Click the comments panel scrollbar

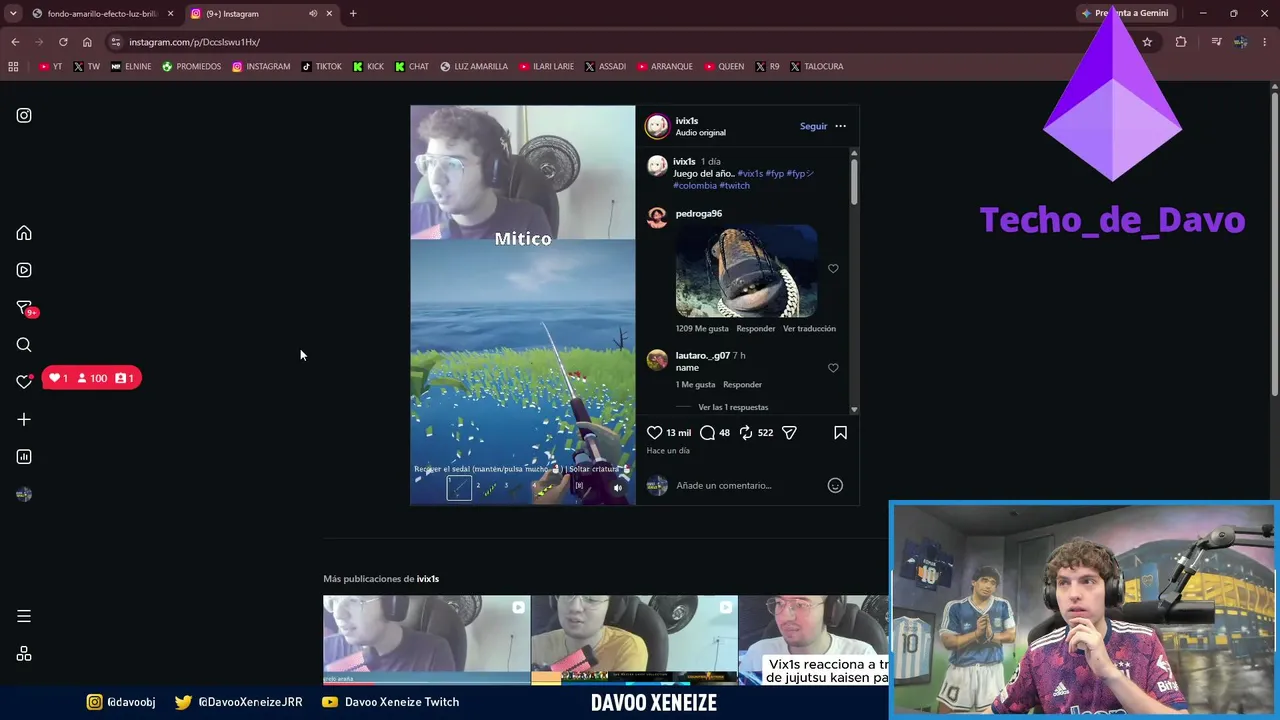854,180
